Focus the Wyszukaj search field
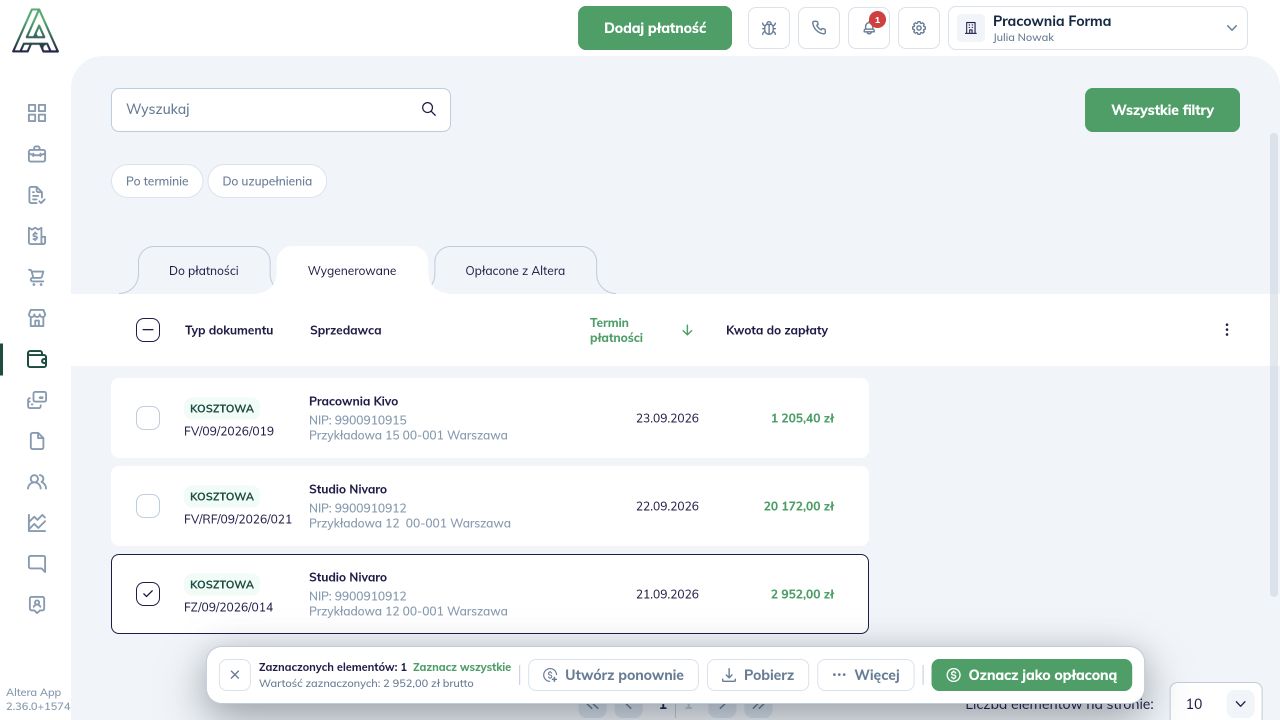Screen dimensions: 1280x720 281,110
